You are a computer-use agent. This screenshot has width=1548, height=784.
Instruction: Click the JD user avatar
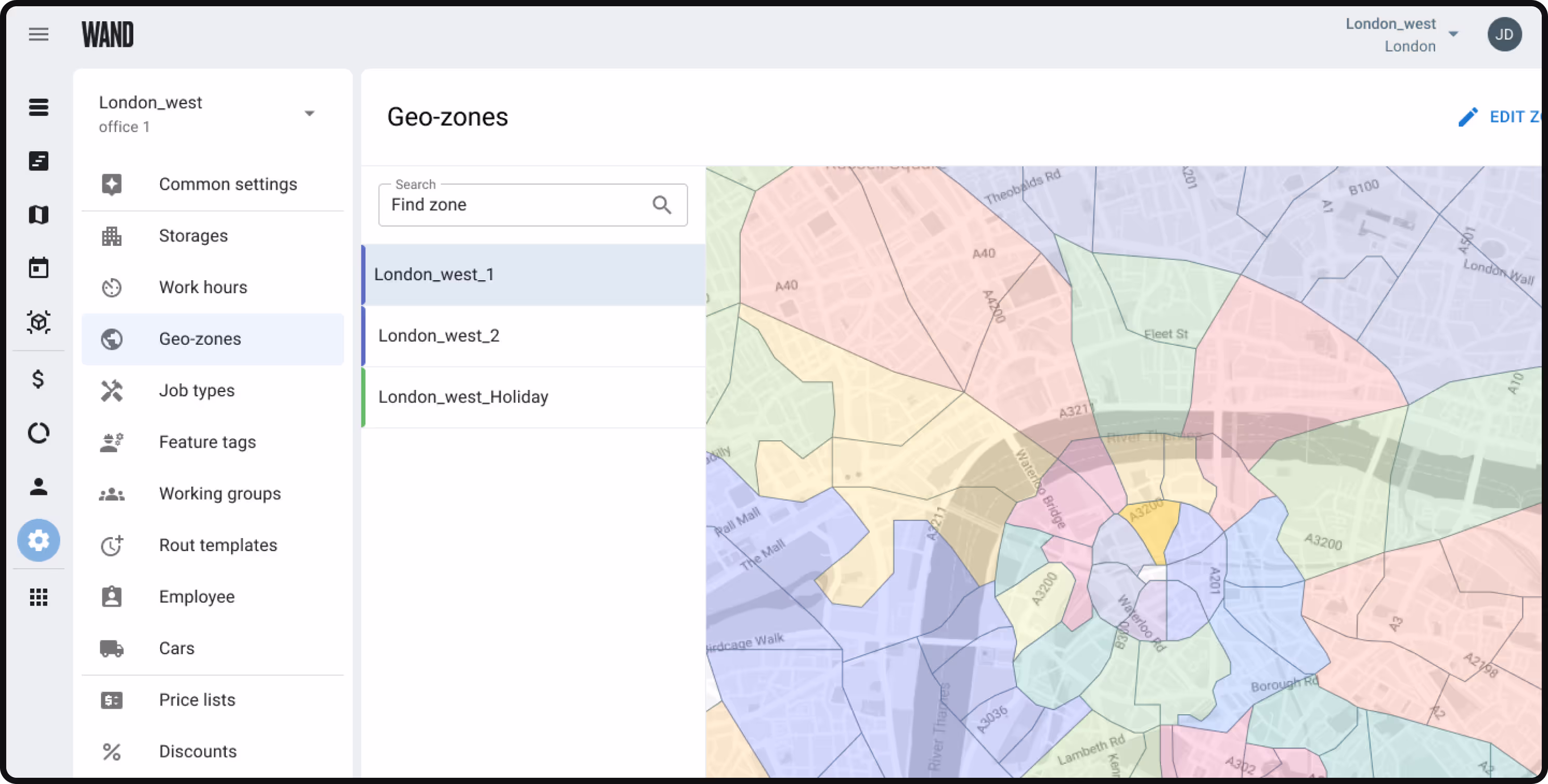pos(1504,34)
